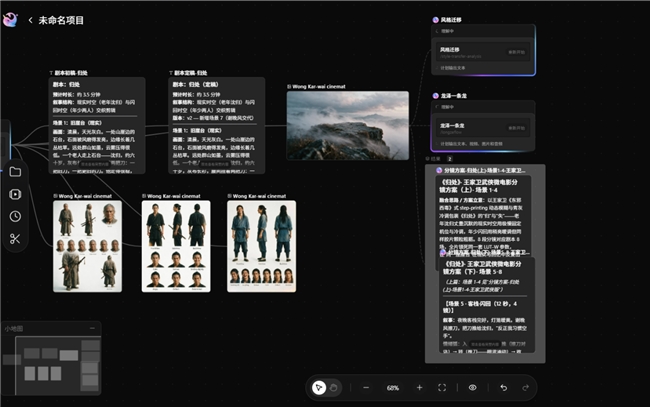Go back using the arrow beside 未命名项目
The height and width of the screenshot is (407, 650).
coord(30,20)
